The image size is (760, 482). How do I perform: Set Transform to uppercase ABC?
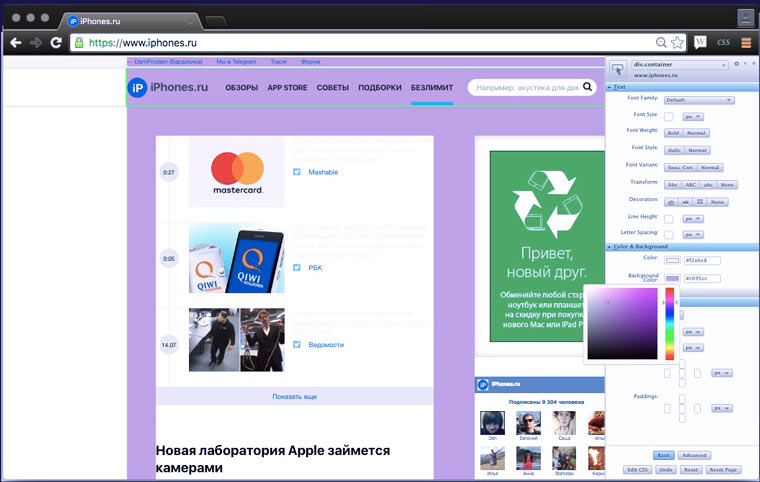pos(691,185)
